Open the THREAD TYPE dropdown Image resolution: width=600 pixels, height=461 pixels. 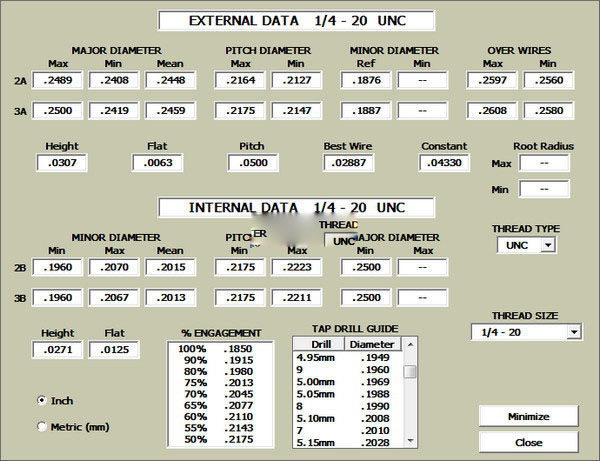pos(548,244)
